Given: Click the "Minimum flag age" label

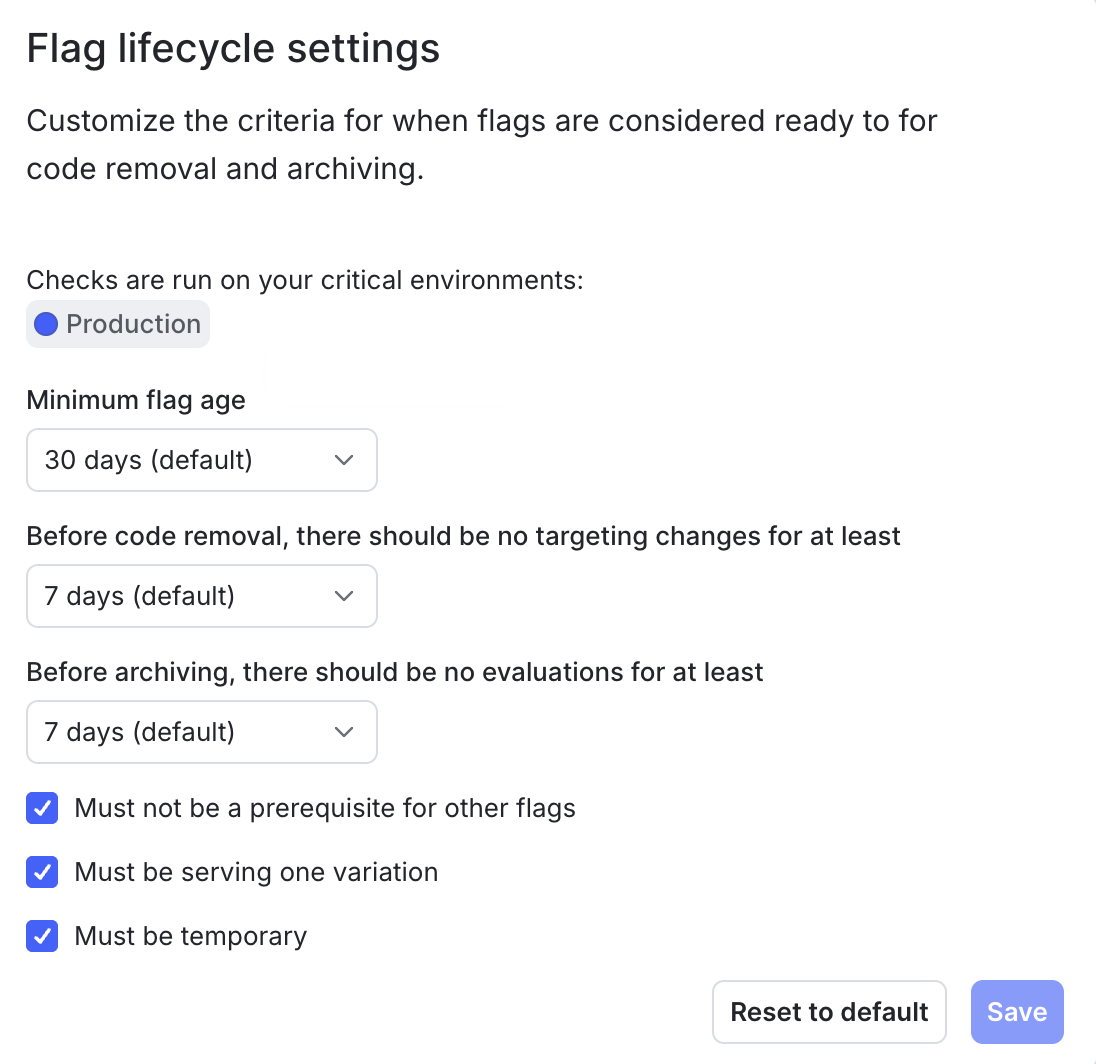Looking at the screenshot, I should tap(135, 400).
